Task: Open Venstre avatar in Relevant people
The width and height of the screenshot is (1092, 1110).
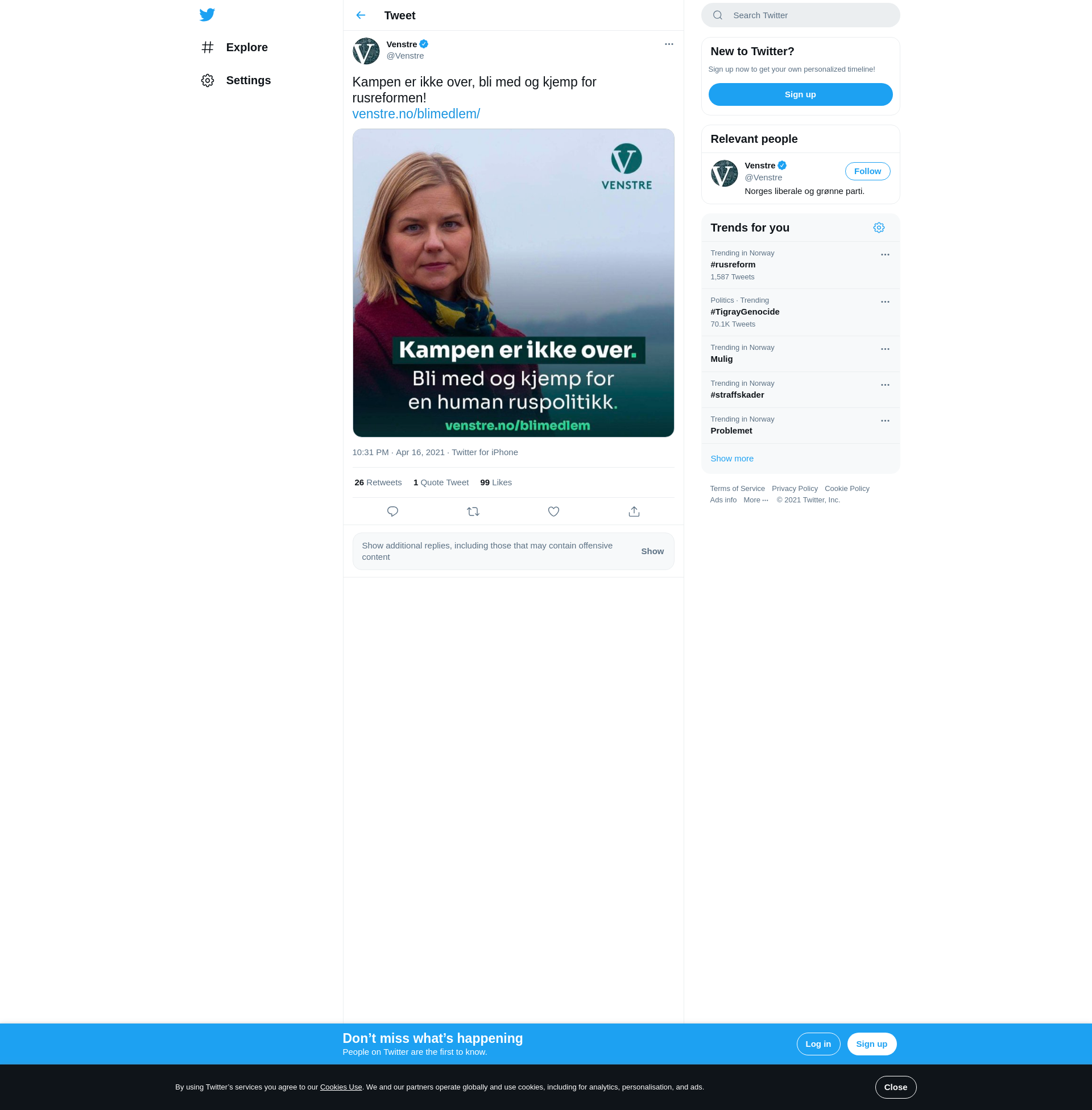Action: [725, 173]
